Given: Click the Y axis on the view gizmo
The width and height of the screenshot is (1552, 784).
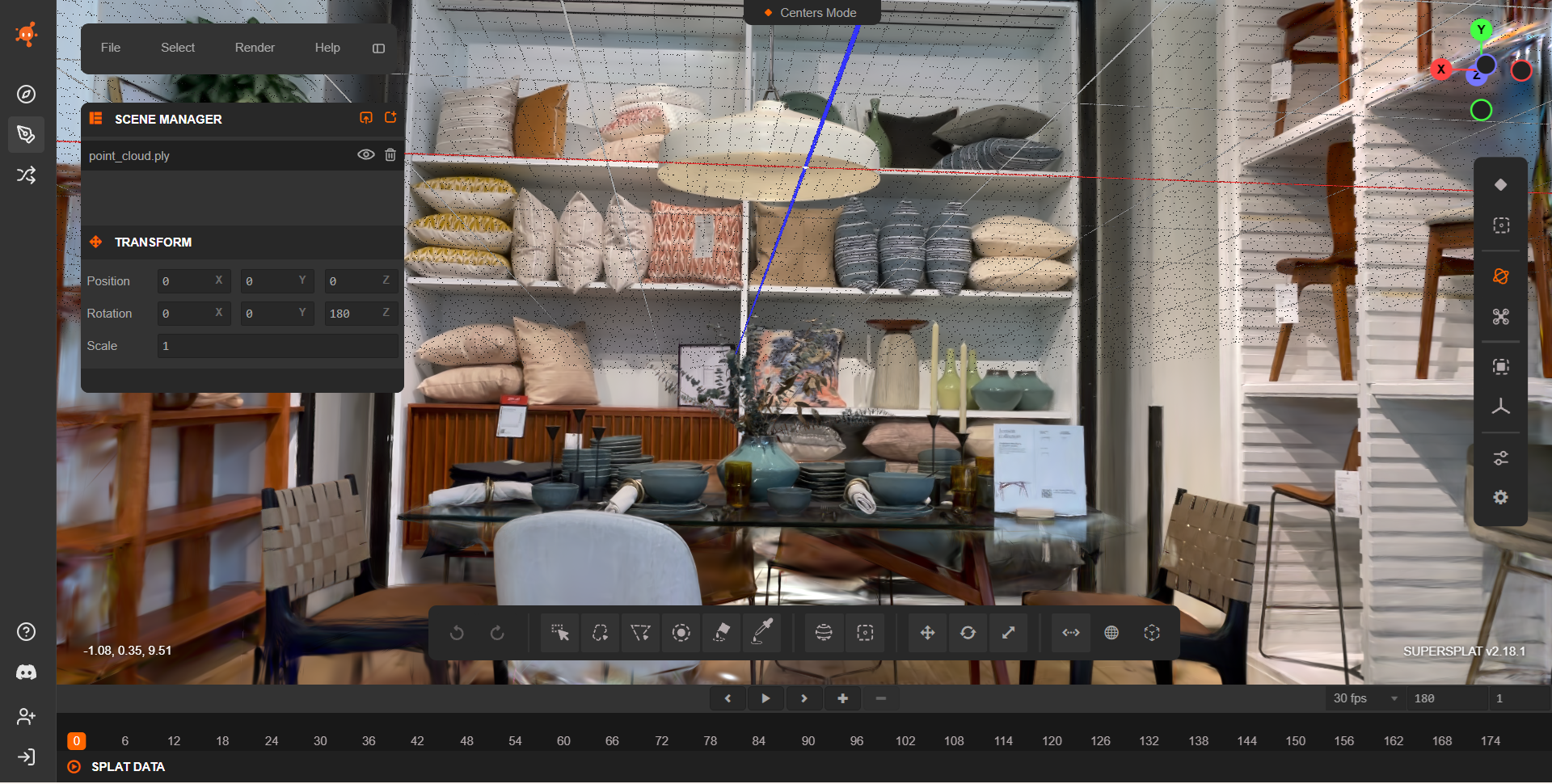Looking at the screenshot, I should pos(1481,30).
